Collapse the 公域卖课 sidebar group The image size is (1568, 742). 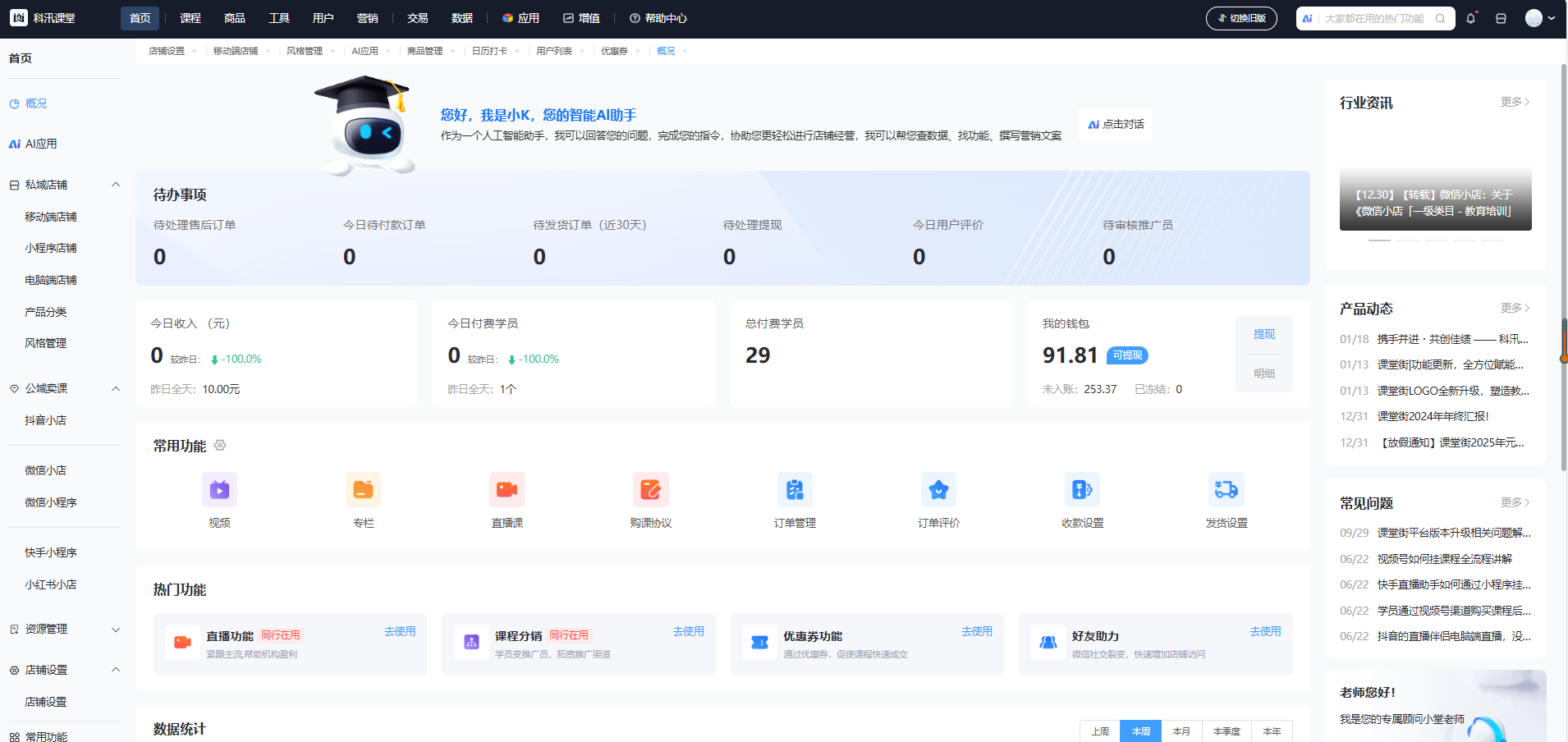point(116,388)
